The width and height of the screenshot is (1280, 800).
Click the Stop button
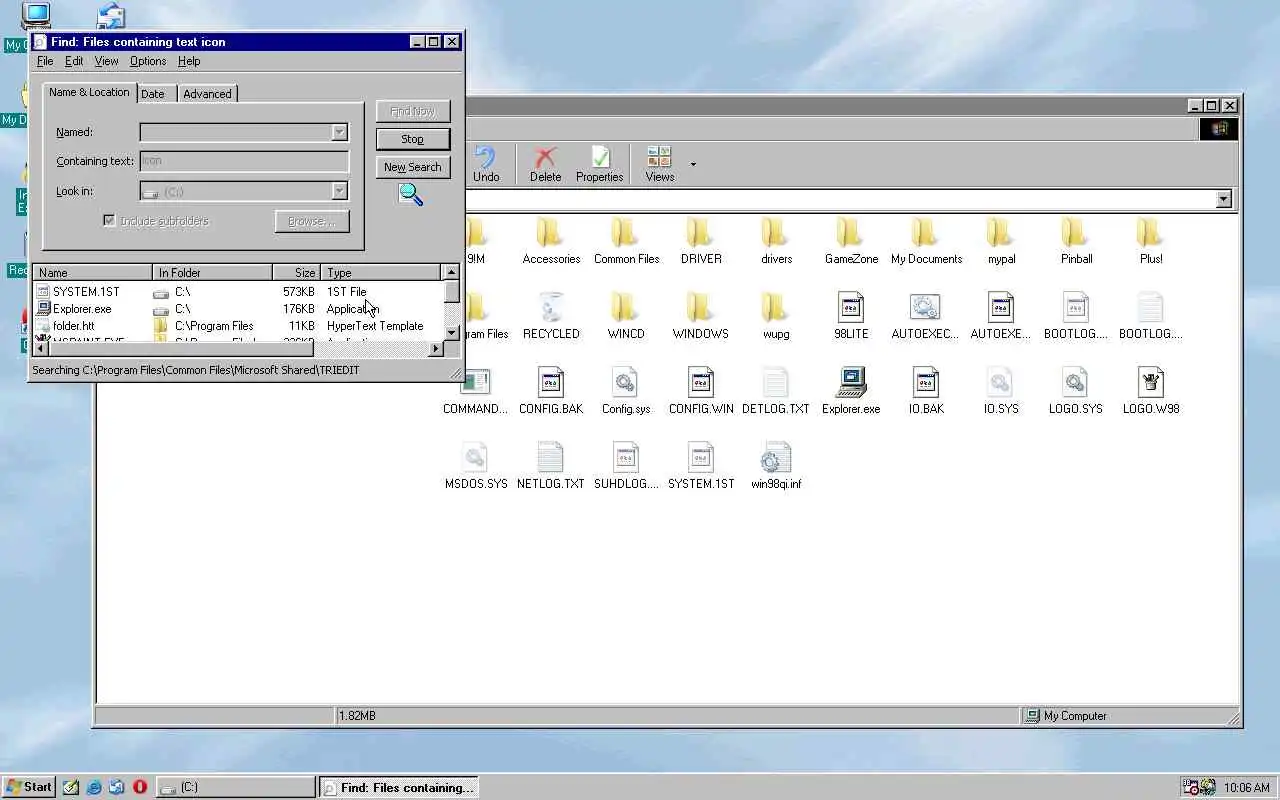[x=413, y=139]
